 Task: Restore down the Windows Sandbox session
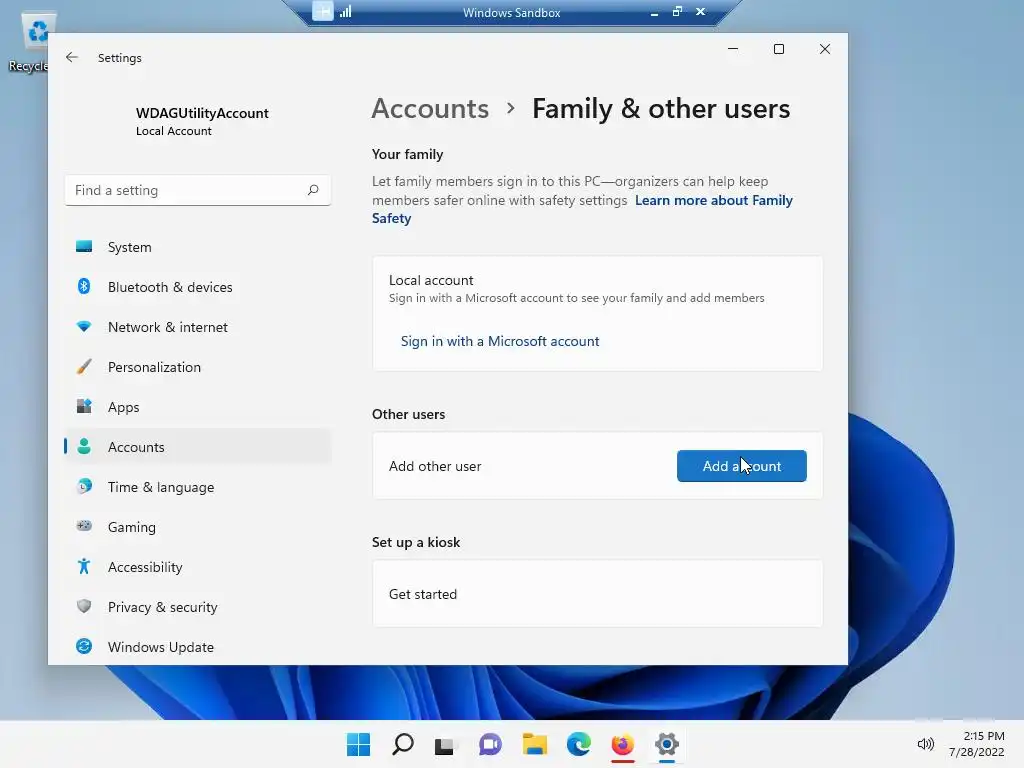coord(677,12)
